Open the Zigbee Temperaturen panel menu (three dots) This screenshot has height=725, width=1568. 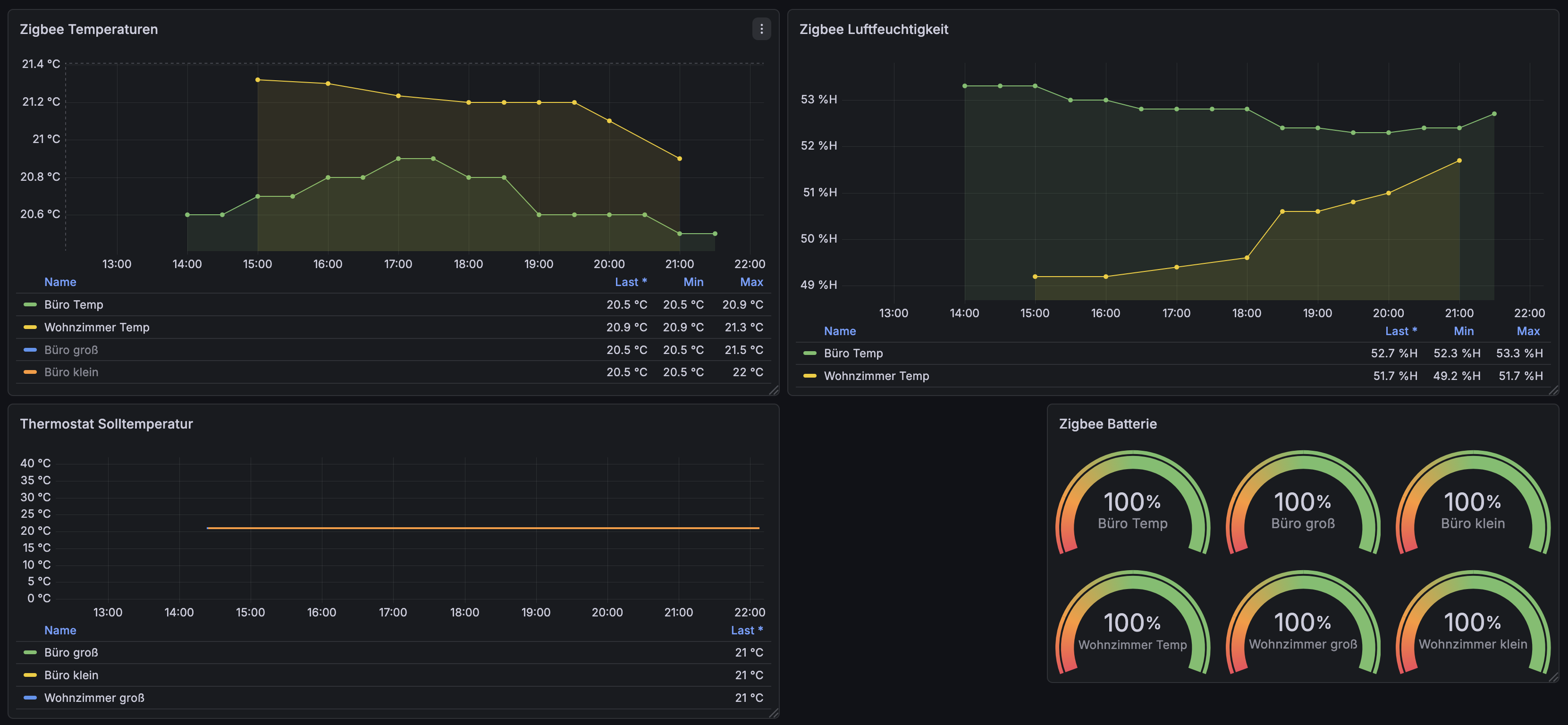761,29
